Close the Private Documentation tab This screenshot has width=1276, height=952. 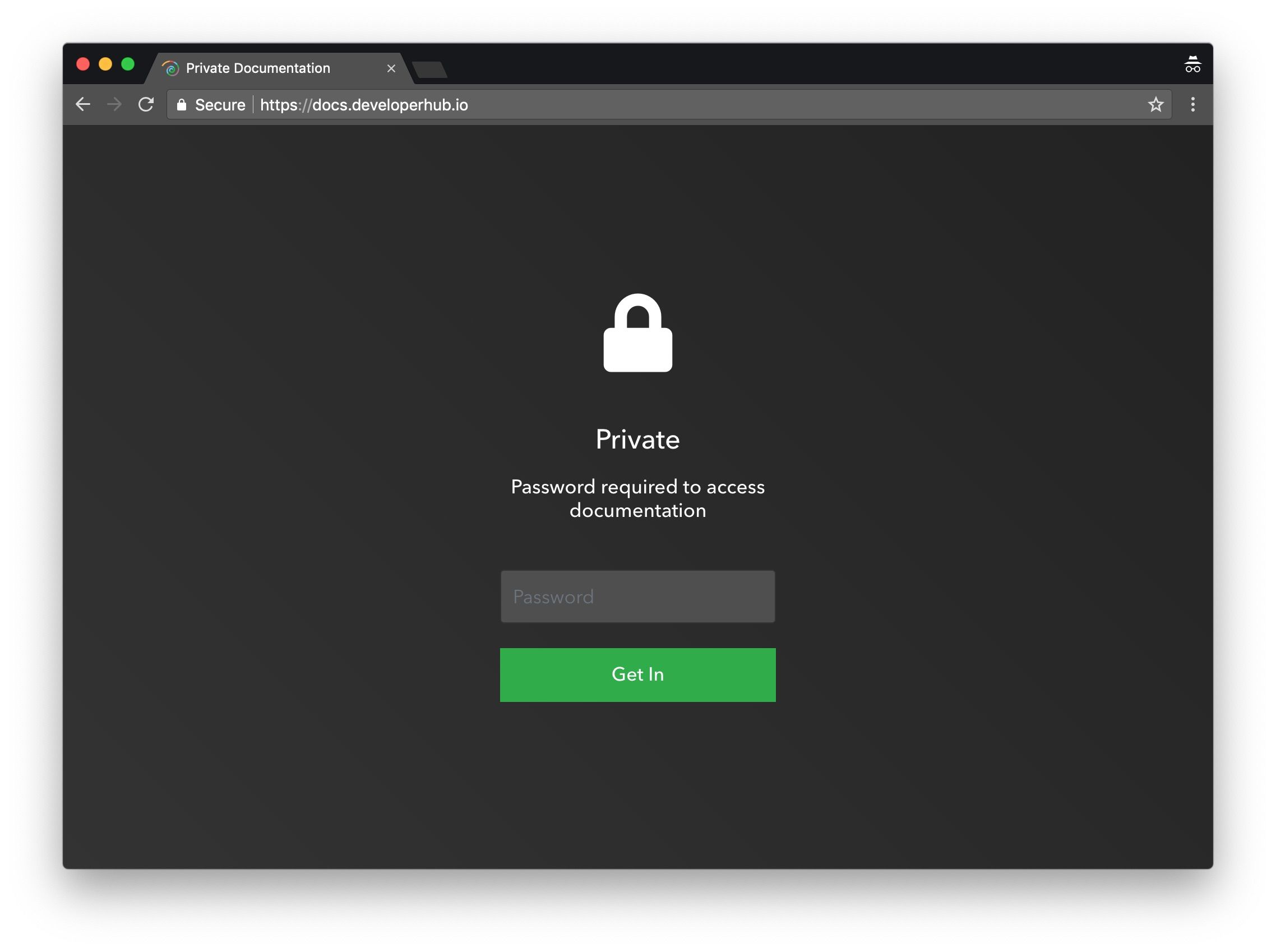point(391,68)
